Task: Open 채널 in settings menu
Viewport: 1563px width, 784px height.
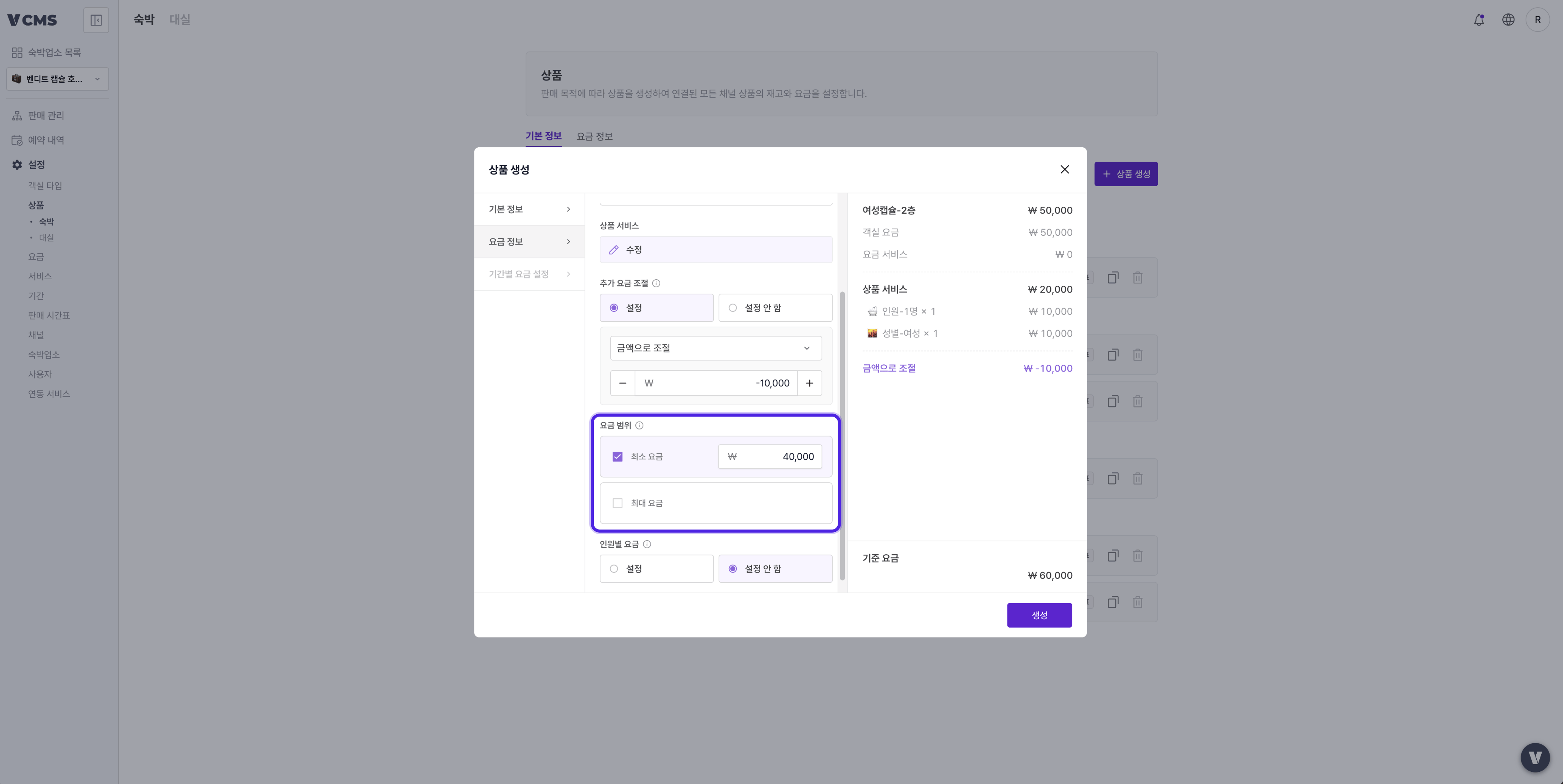Action: coord(36,335)
